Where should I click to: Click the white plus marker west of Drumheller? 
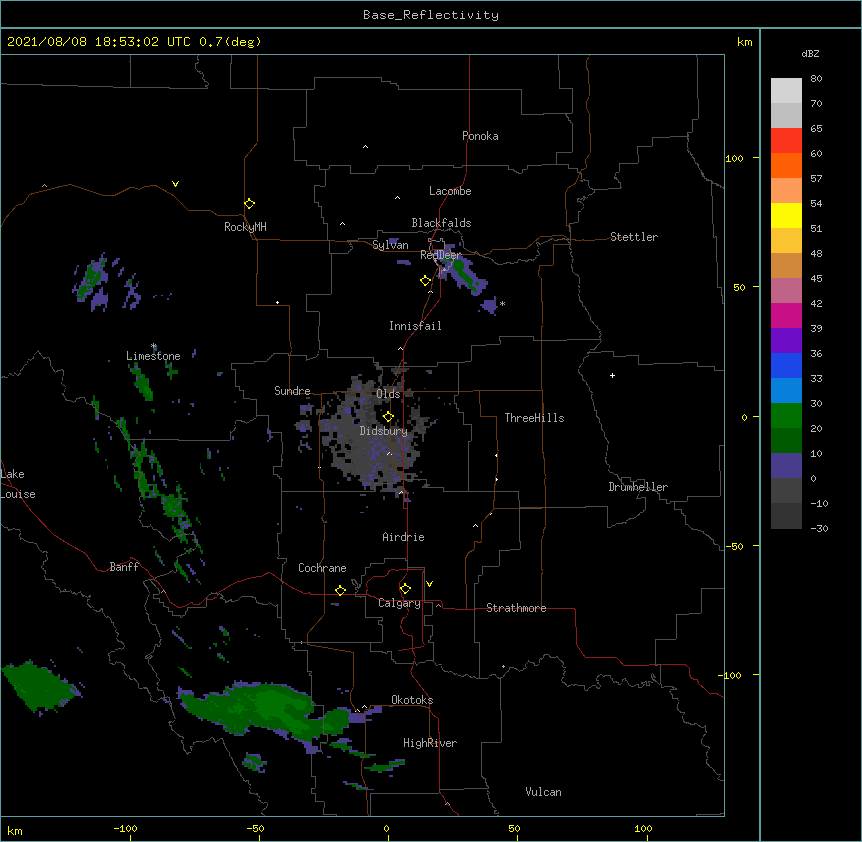(612, 375)
